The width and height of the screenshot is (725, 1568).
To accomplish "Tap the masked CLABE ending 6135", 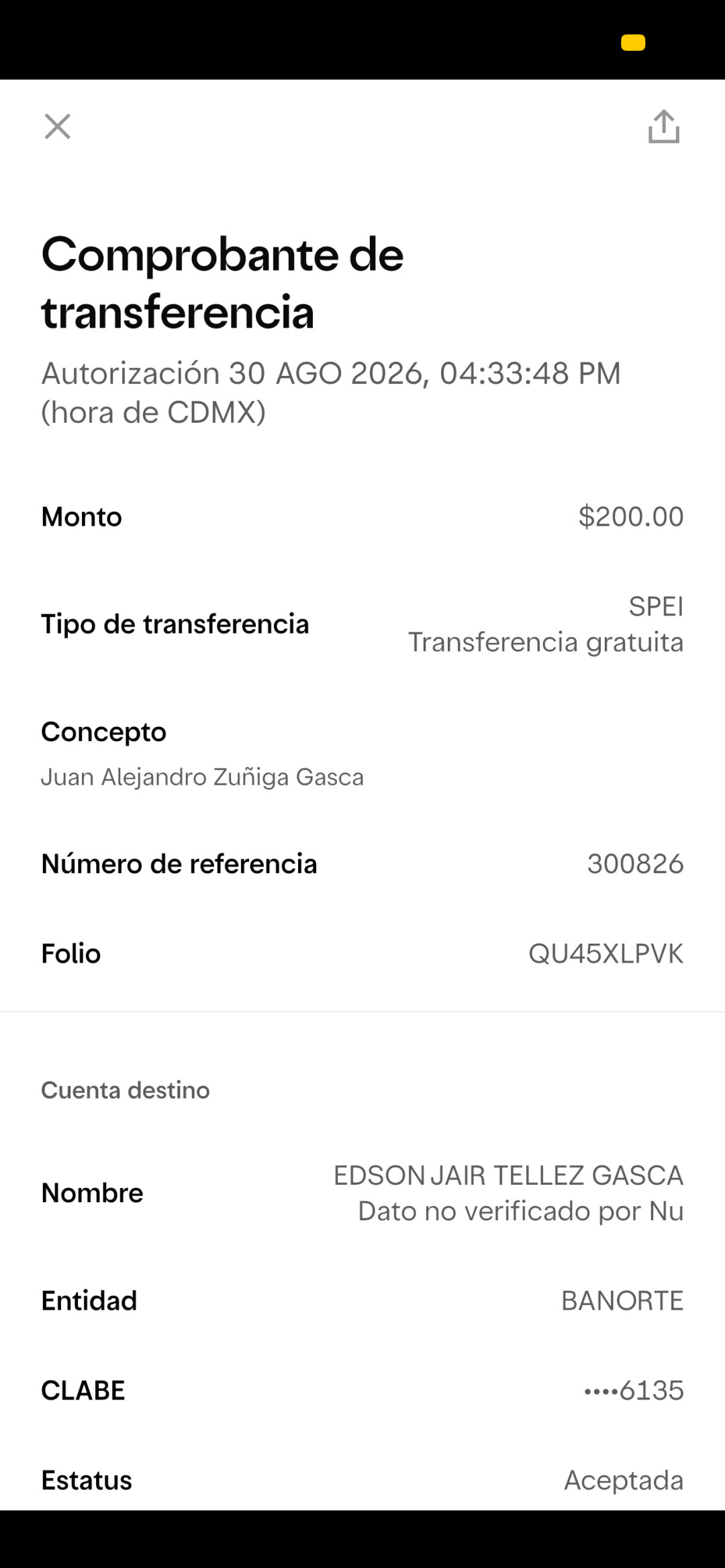I will tap(634, 1390).
